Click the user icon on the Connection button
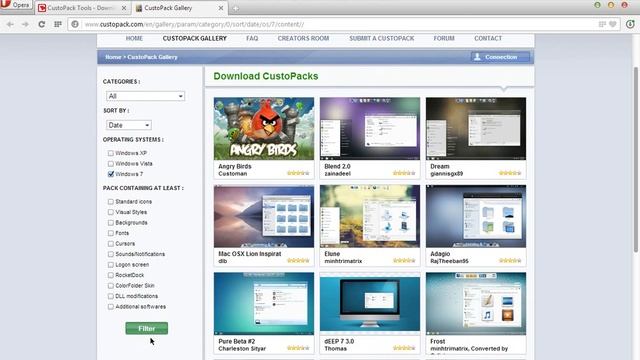Screen dimensions: 640x360 click(477, 57)
